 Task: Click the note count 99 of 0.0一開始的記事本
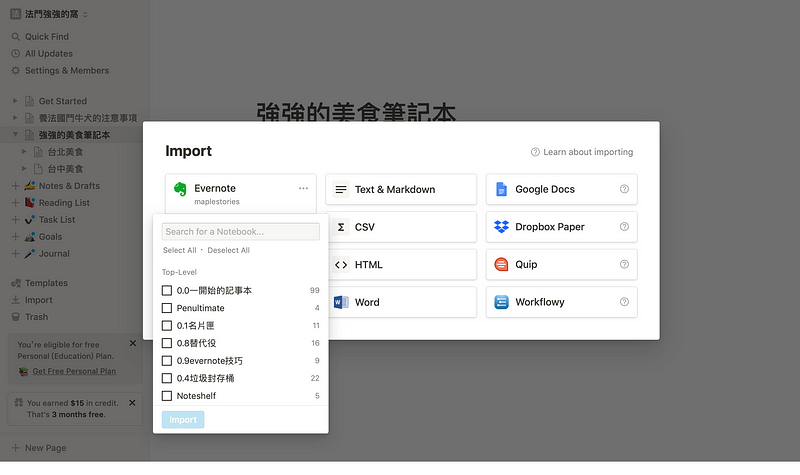314,290
